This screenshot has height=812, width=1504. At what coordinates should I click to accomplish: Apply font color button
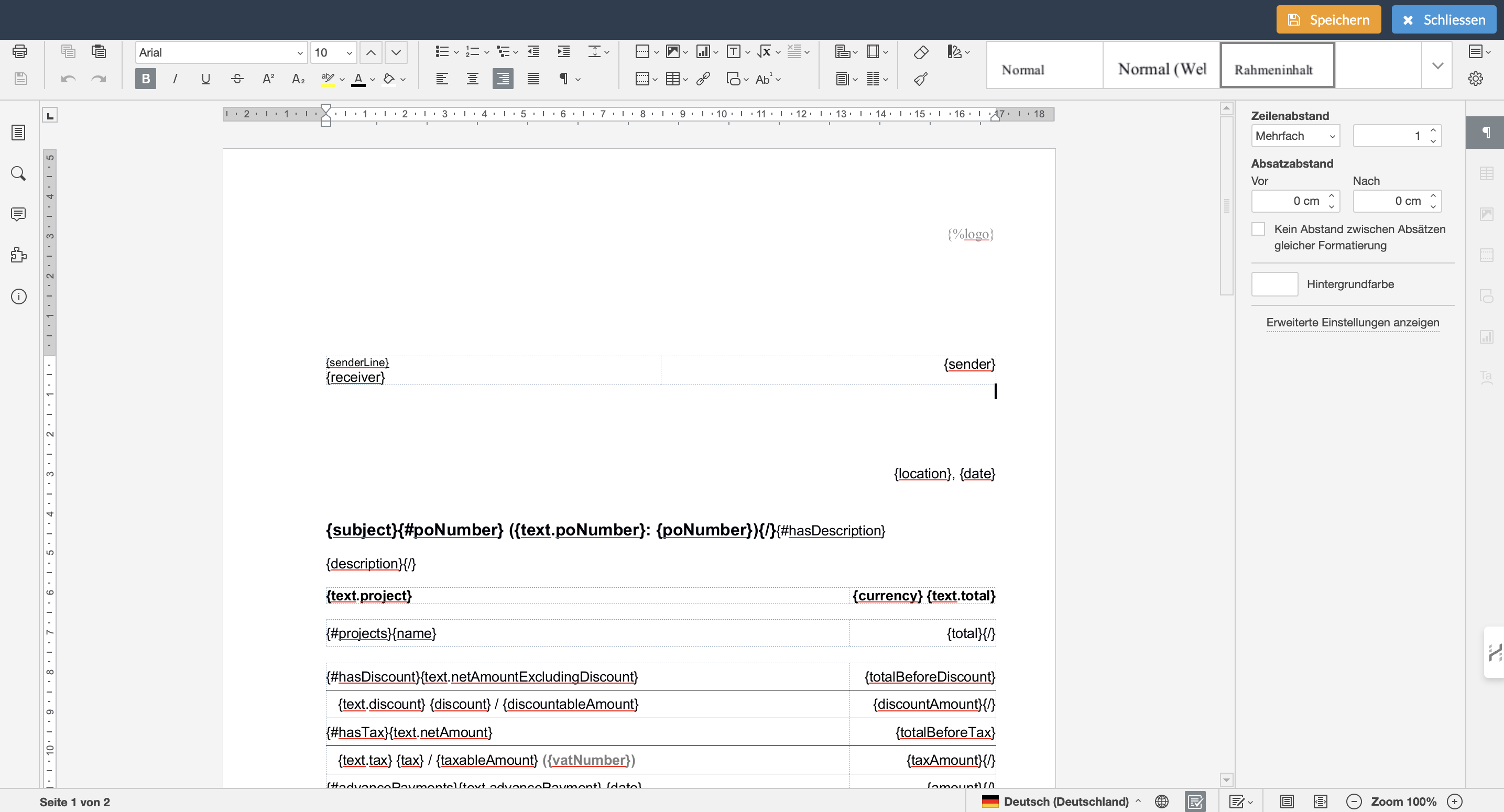click(x=358, y=80)
